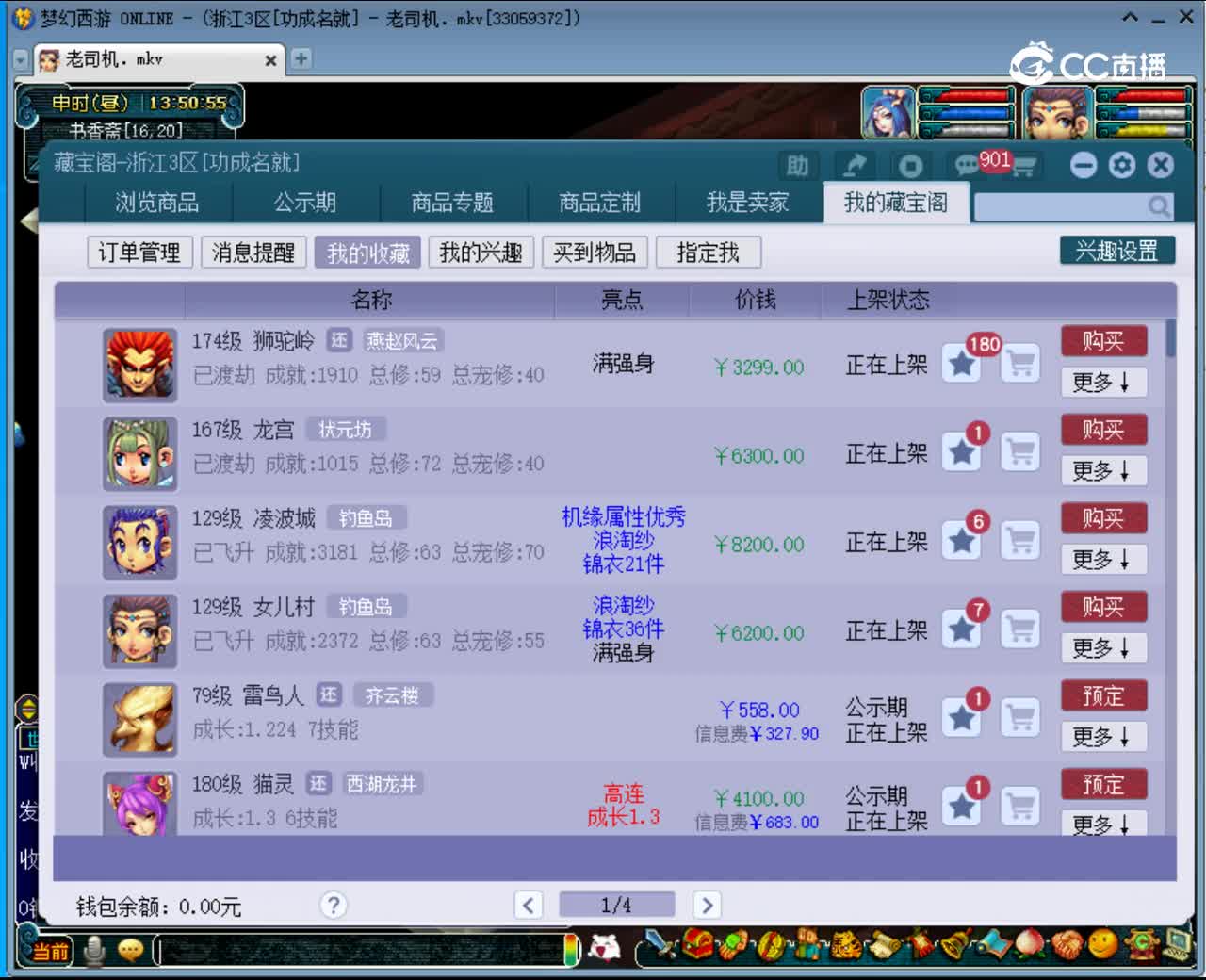Image resolution: width=1206 pixels, height=980 pixels.
Task: Open 藏宝阁 gear settings icon
Action: (1122, 166)
